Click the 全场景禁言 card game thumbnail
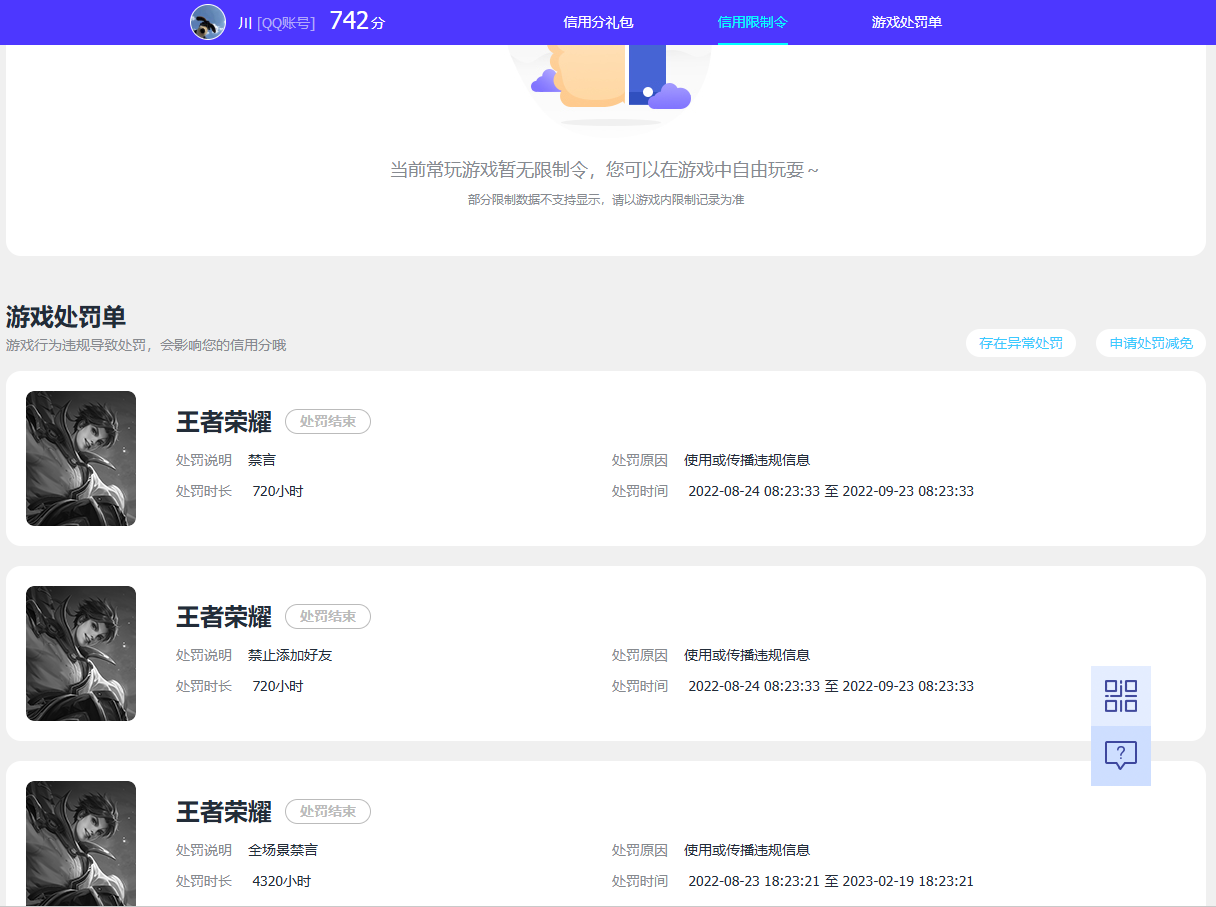 tap(81, 843)
